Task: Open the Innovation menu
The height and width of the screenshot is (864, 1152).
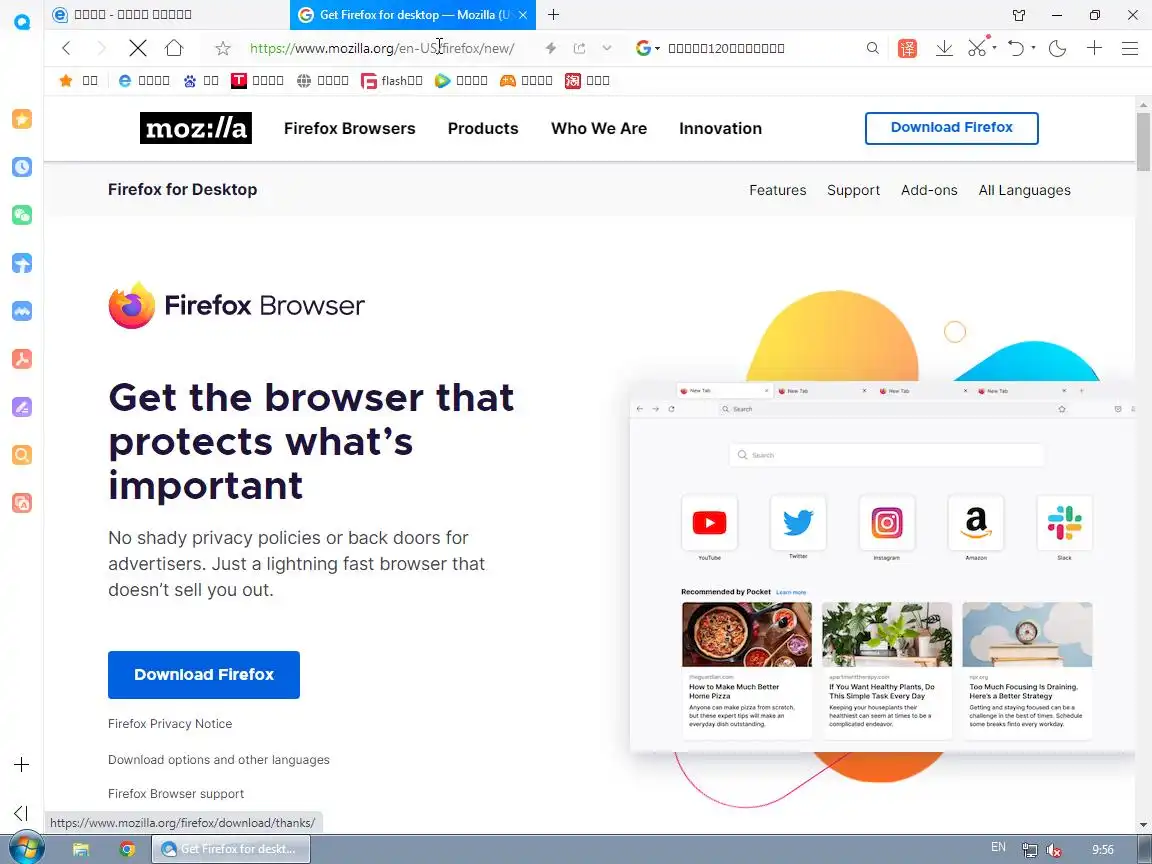Action: (x=720, y=129)
